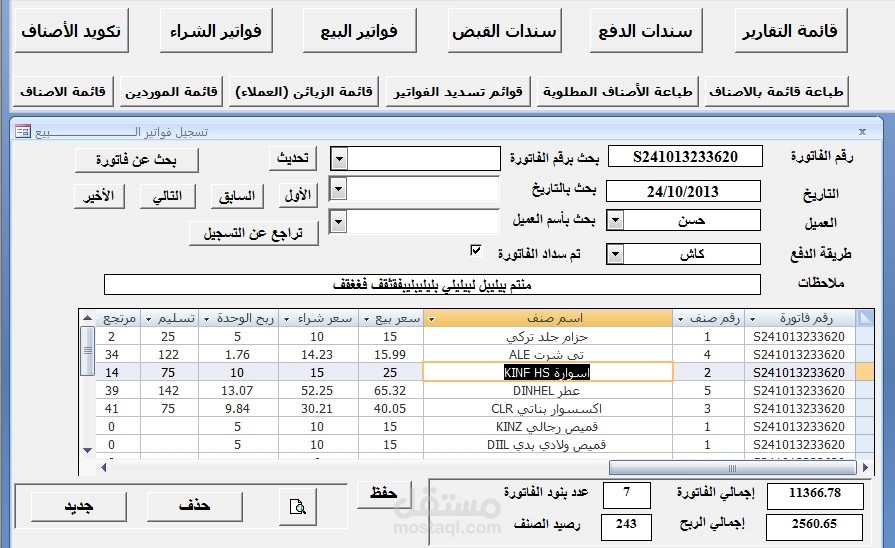
Task: Click the grid's scroll-down arrow
Action: (x=87, y=450)
